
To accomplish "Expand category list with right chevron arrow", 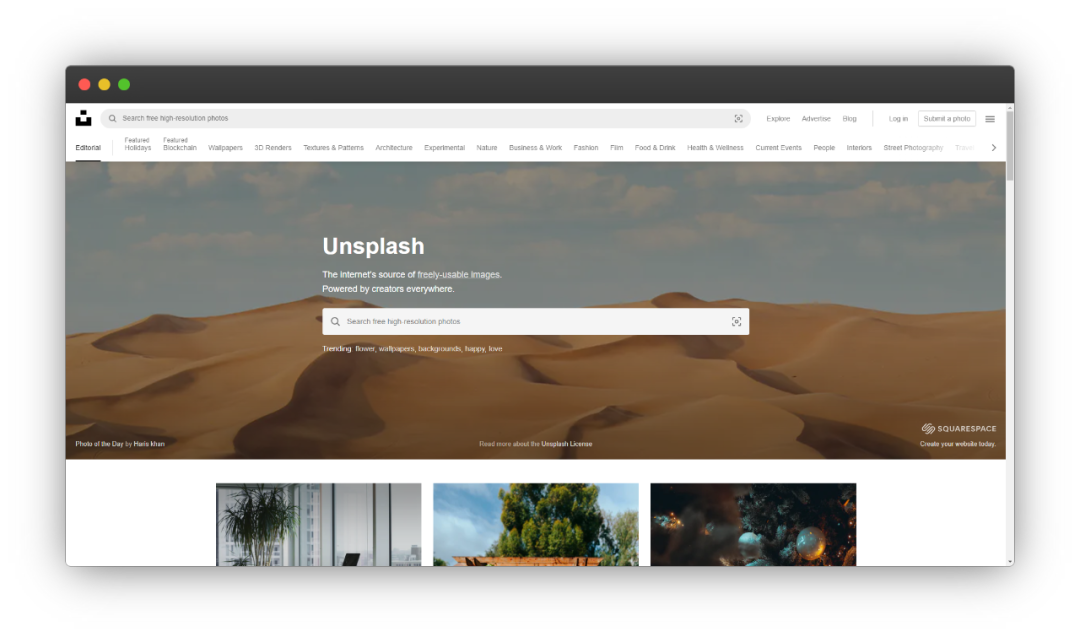I will point(993,147).
